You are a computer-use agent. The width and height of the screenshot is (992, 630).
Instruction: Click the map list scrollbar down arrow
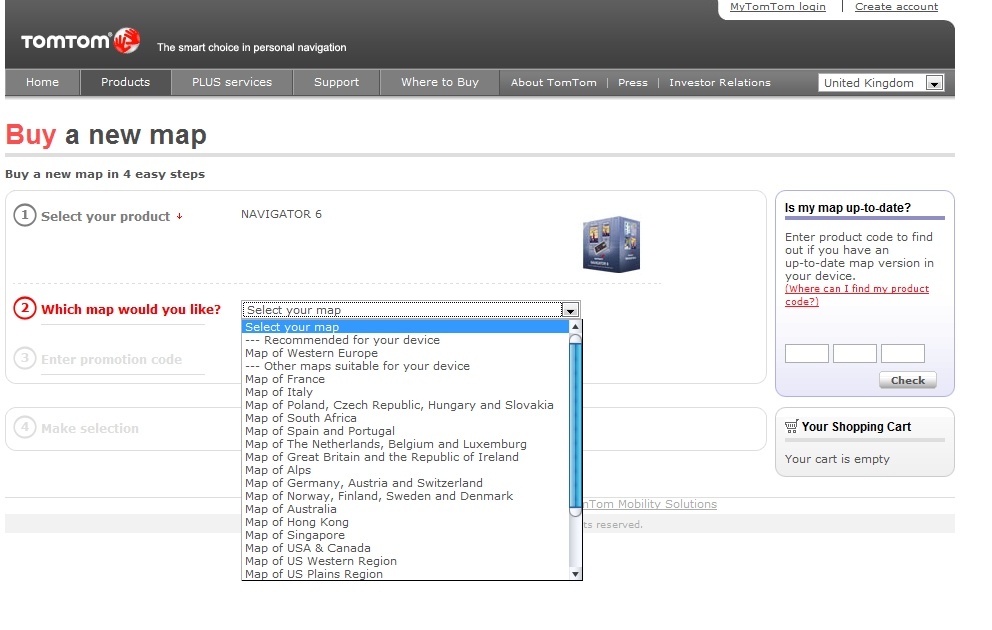click(575, 574)
